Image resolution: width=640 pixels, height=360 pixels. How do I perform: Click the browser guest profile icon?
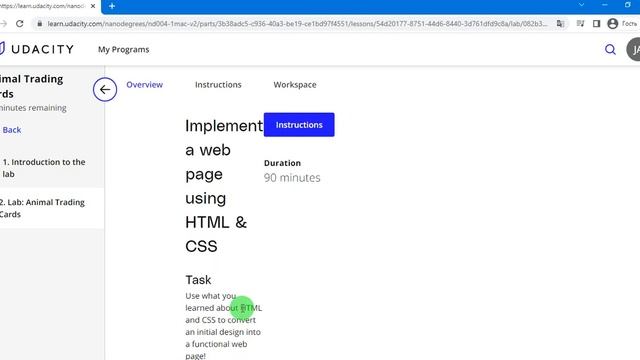[612, 24]
